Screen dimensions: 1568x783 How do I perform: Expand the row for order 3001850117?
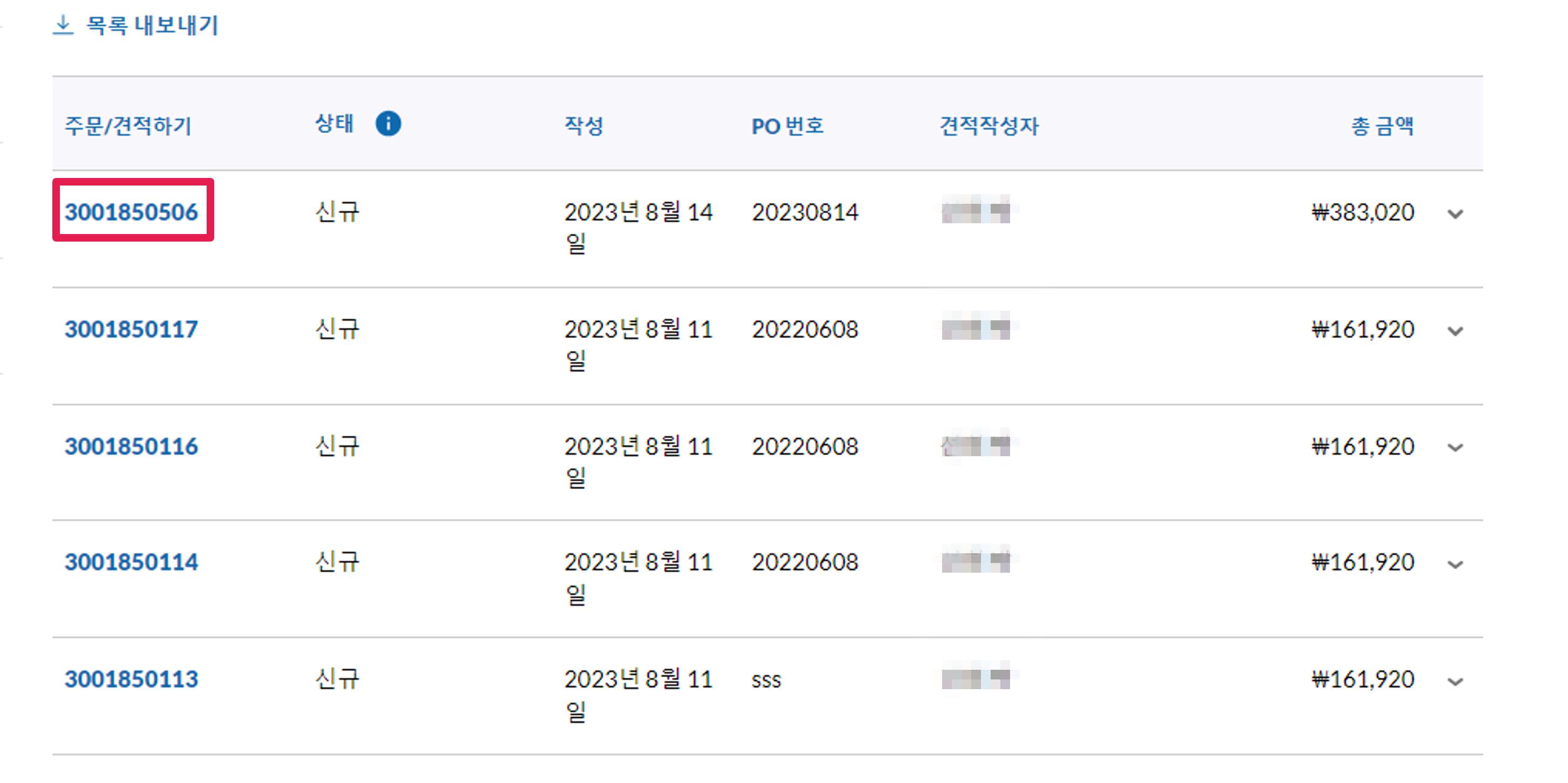pos(1455,331)
